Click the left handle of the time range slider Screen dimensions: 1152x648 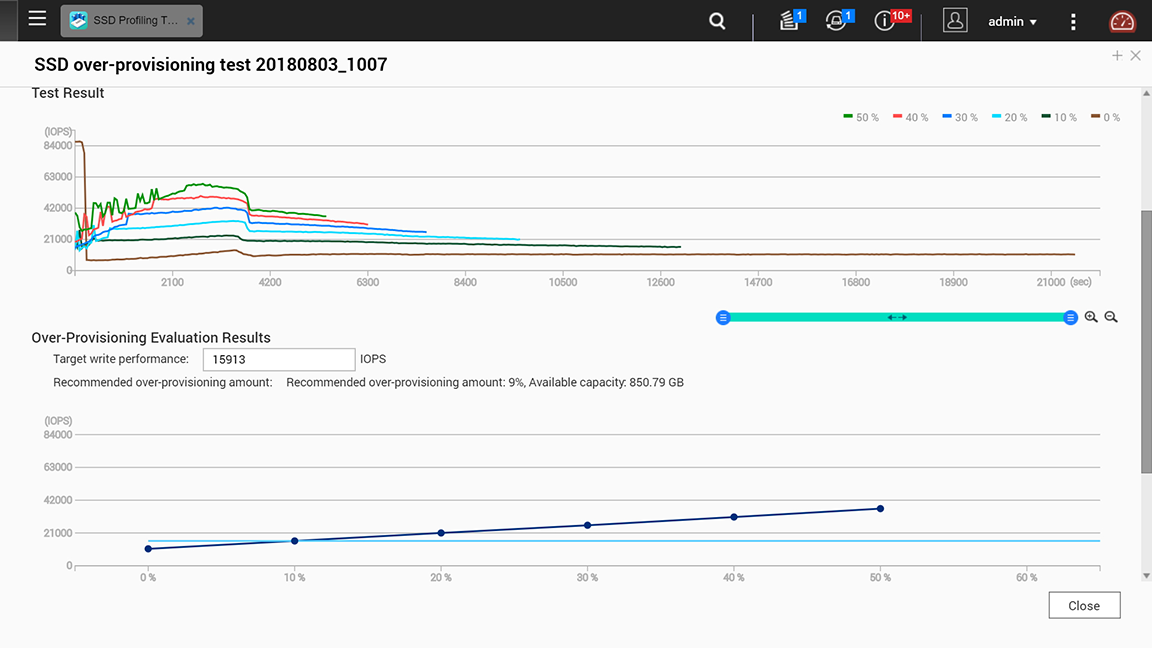[724, 317]
